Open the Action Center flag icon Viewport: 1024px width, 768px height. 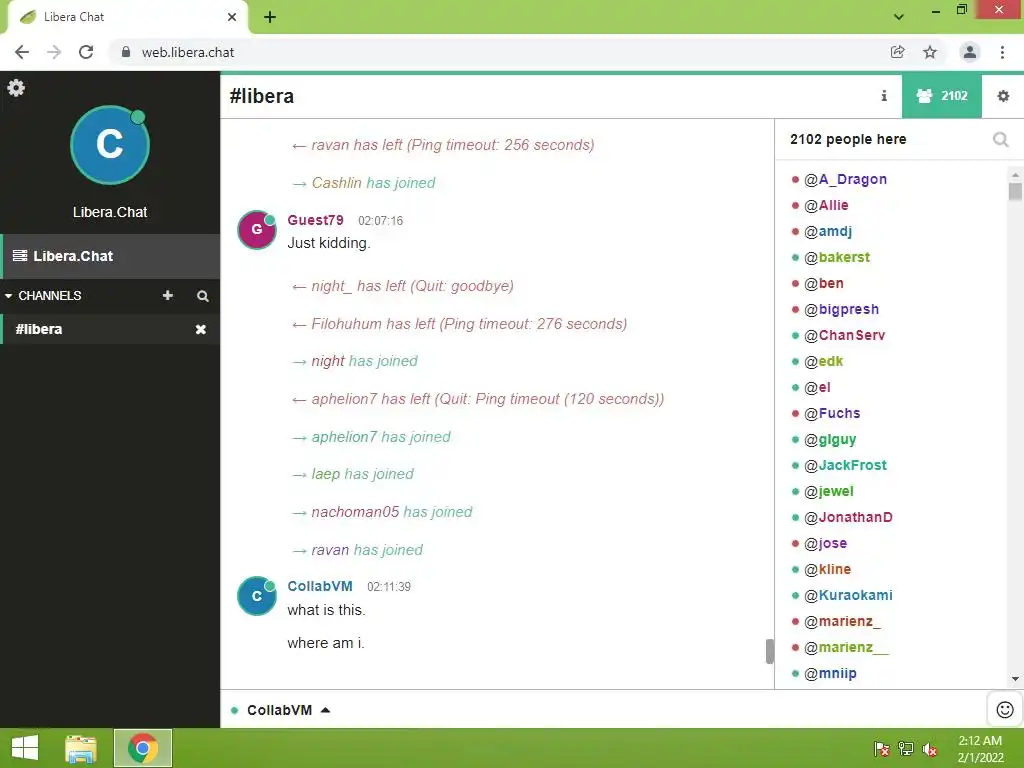[882, 749]
